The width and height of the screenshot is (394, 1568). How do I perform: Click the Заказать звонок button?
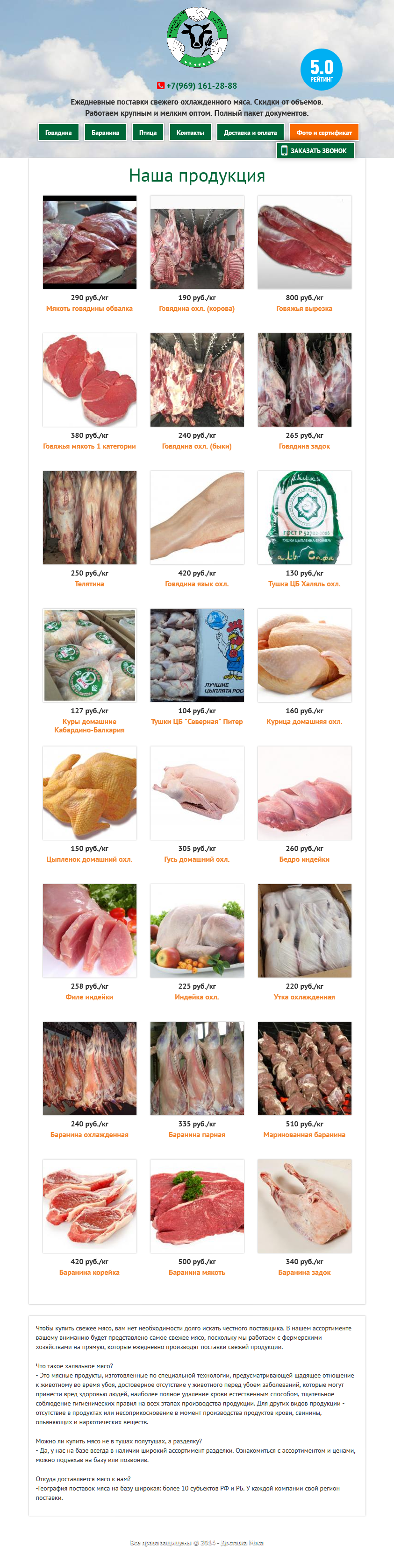pyautogui.click(x=315, y=150)
